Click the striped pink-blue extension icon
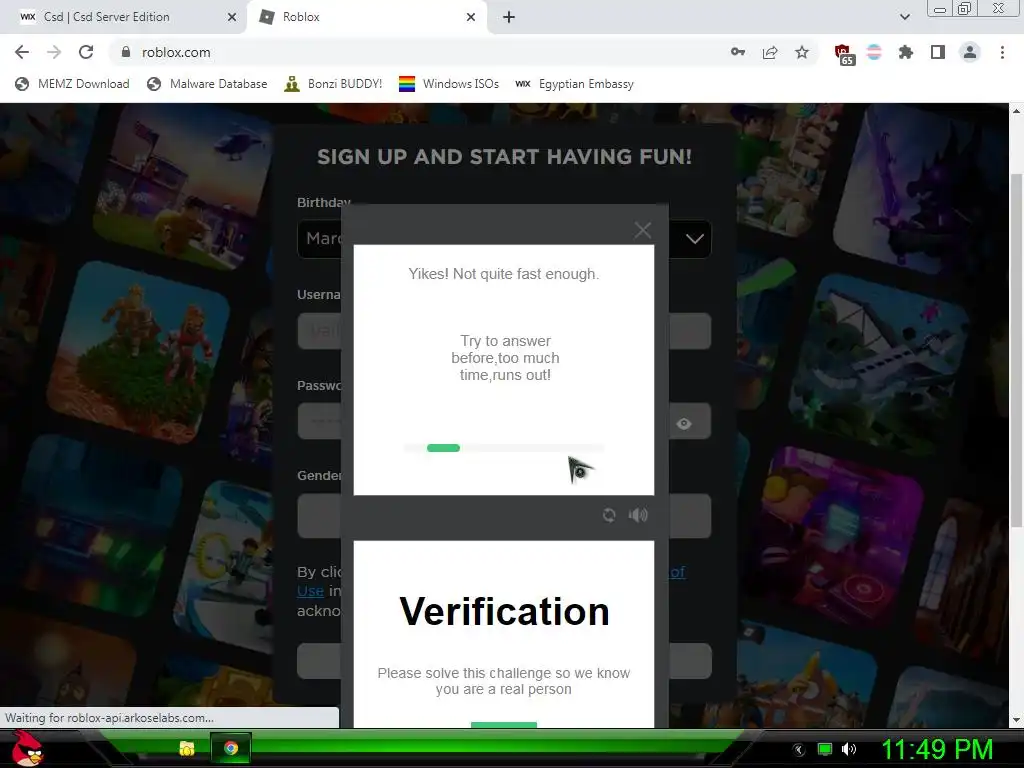 tap(874, 52)
